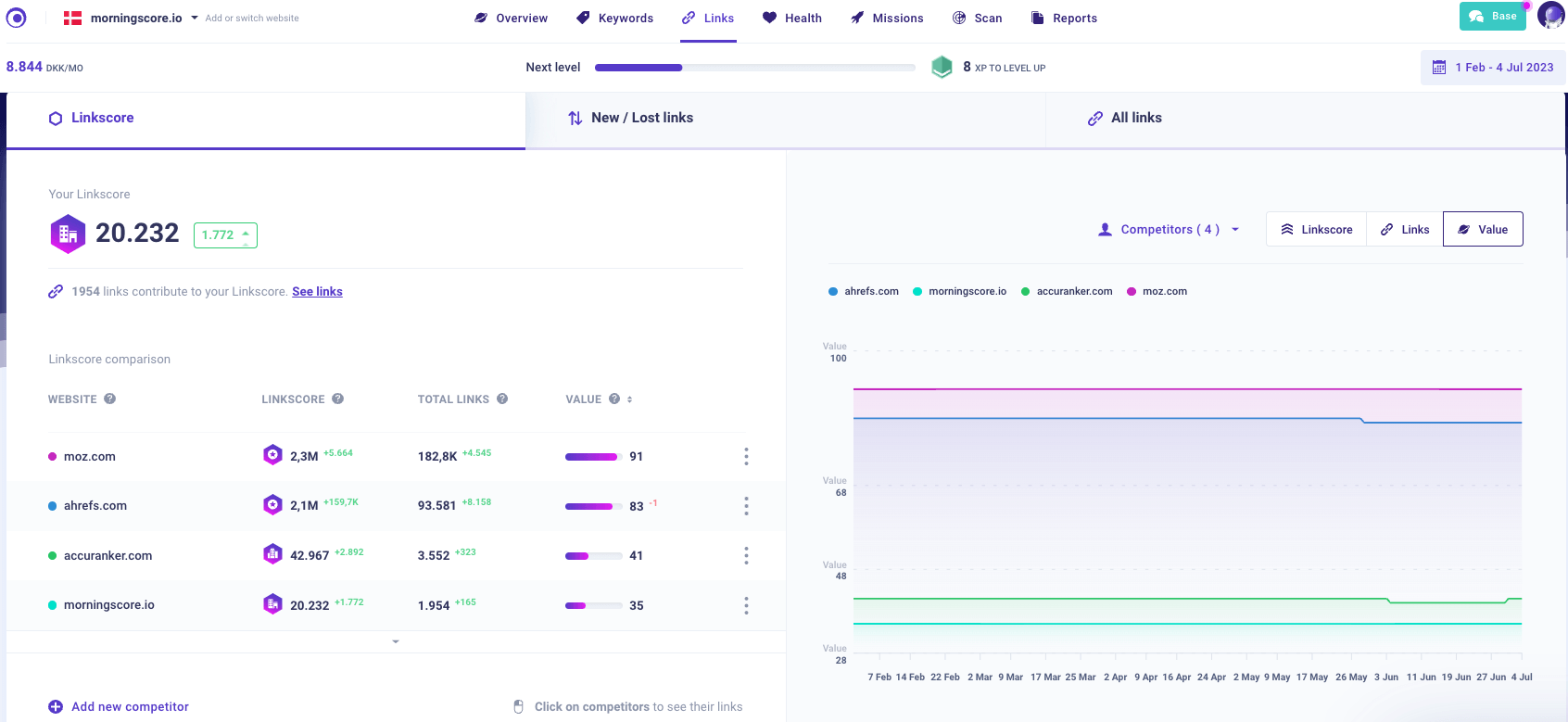This screenshot has width=1568, height=722.
Task: Click the Linkscore column help icon
Action: 337,399
